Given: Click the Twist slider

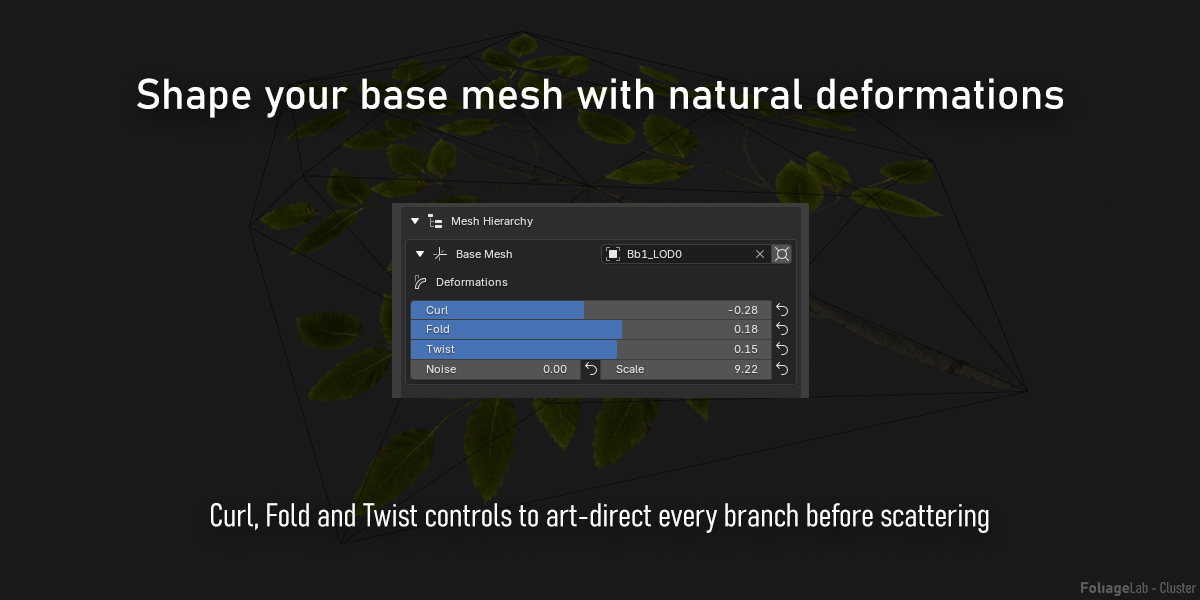Looking at the screenshot, I should point(591,349).
